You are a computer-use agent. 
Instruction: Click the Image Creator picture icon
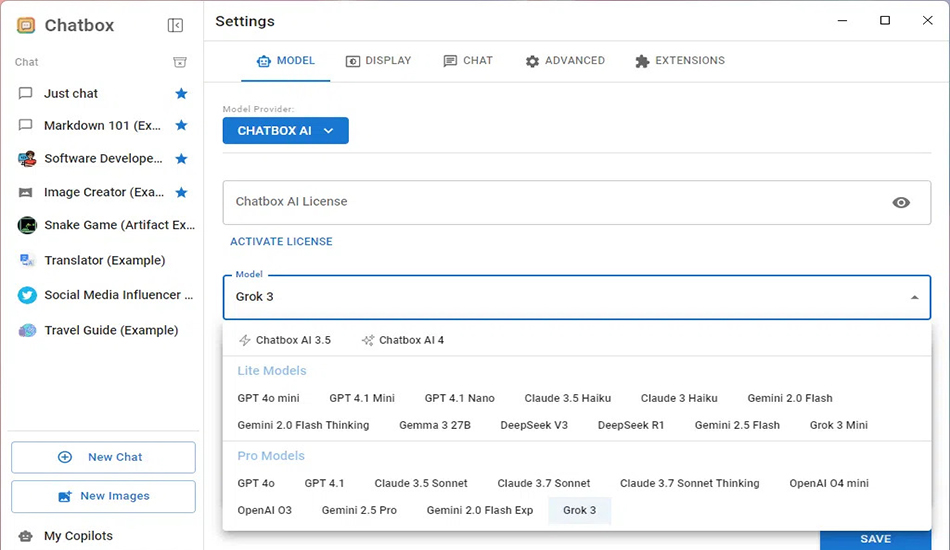(25, 193)
